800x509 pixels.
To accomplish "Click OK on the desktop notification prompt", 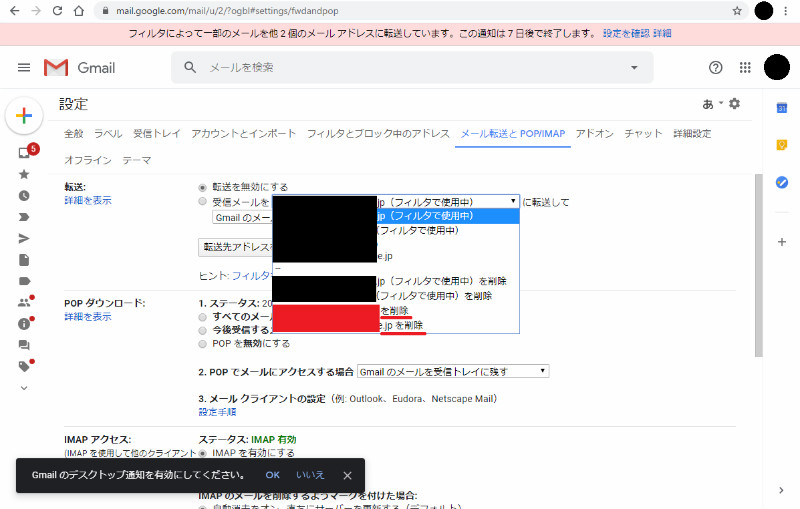I will coord(272,475).
